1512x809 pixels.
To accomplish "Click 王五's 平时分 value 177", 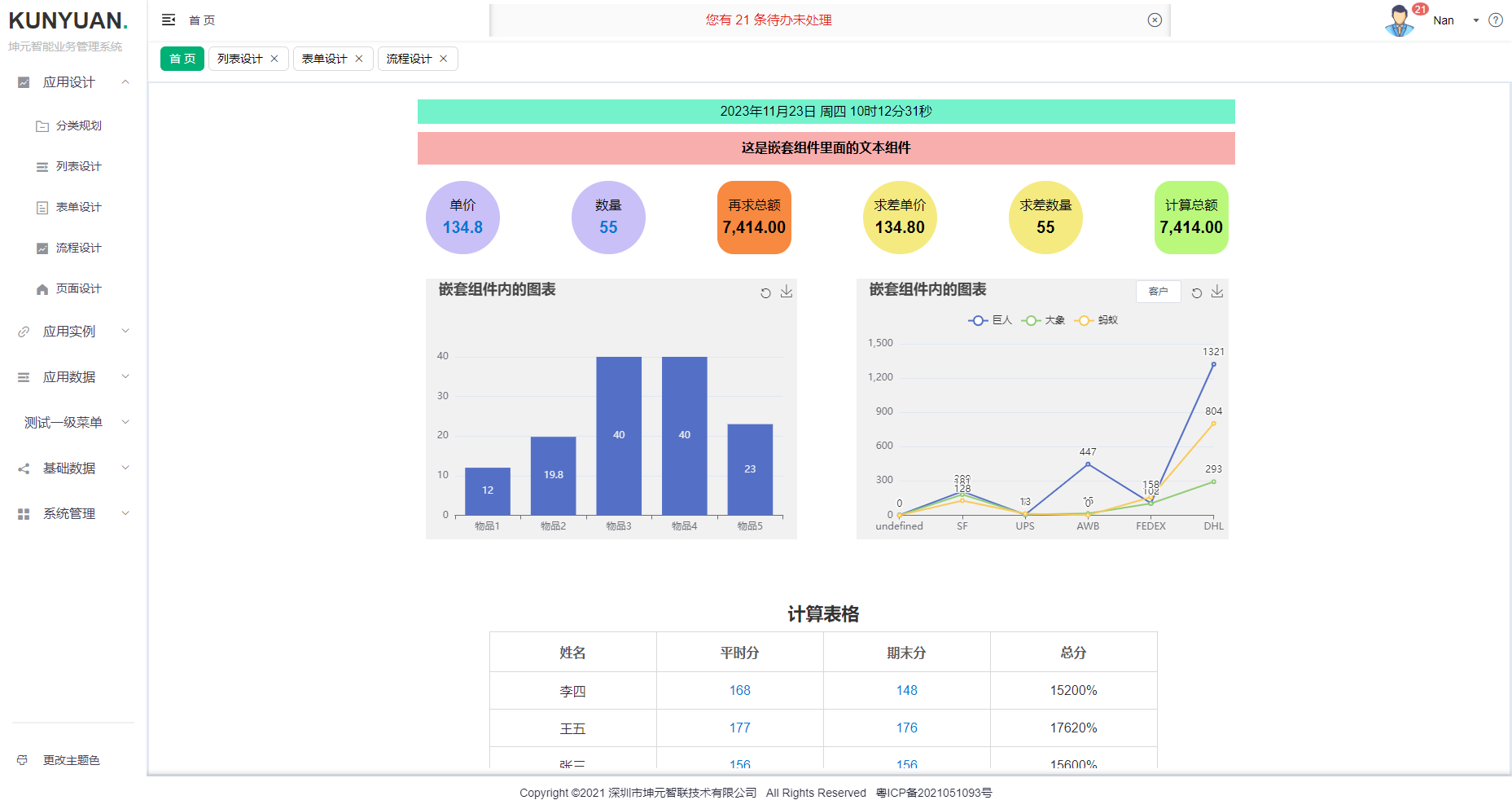I will (739, 728).
